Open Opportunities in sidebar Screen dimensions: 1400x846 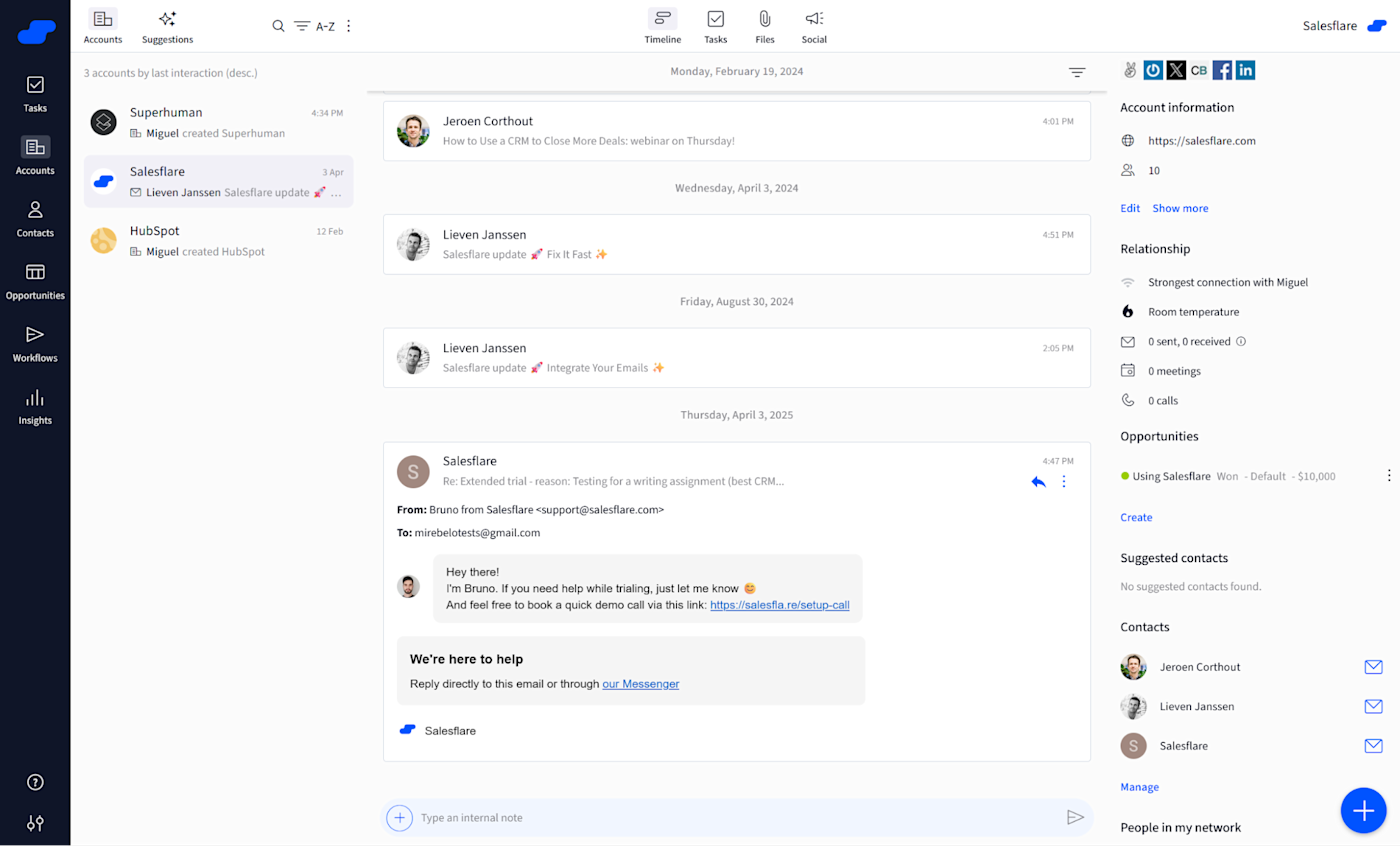coord(35,281)
